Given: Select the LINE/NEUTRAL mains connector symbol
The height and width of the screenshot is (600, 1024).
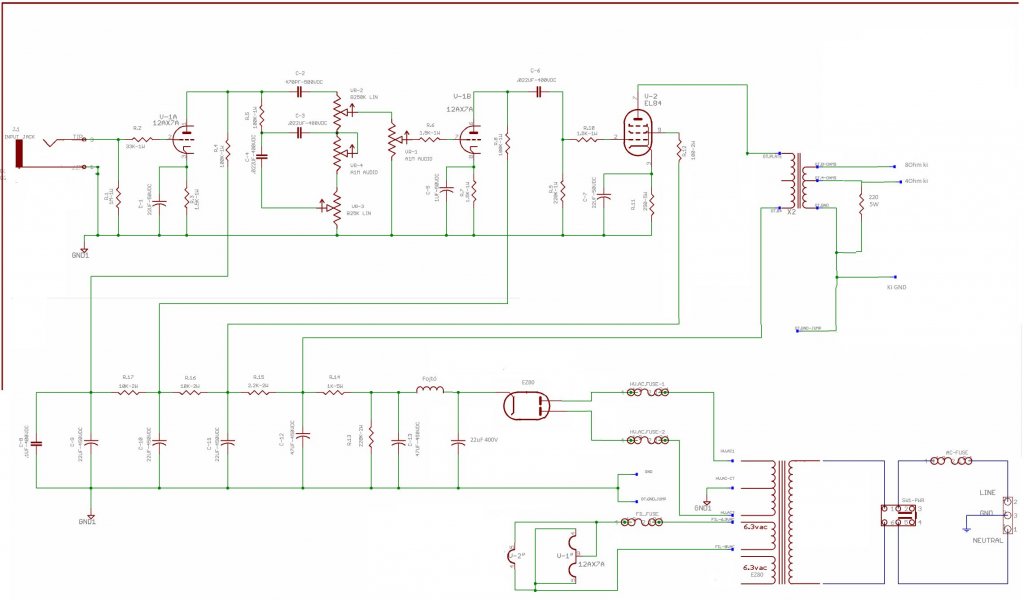Looking at the screenshot, I should [1007, 515].
